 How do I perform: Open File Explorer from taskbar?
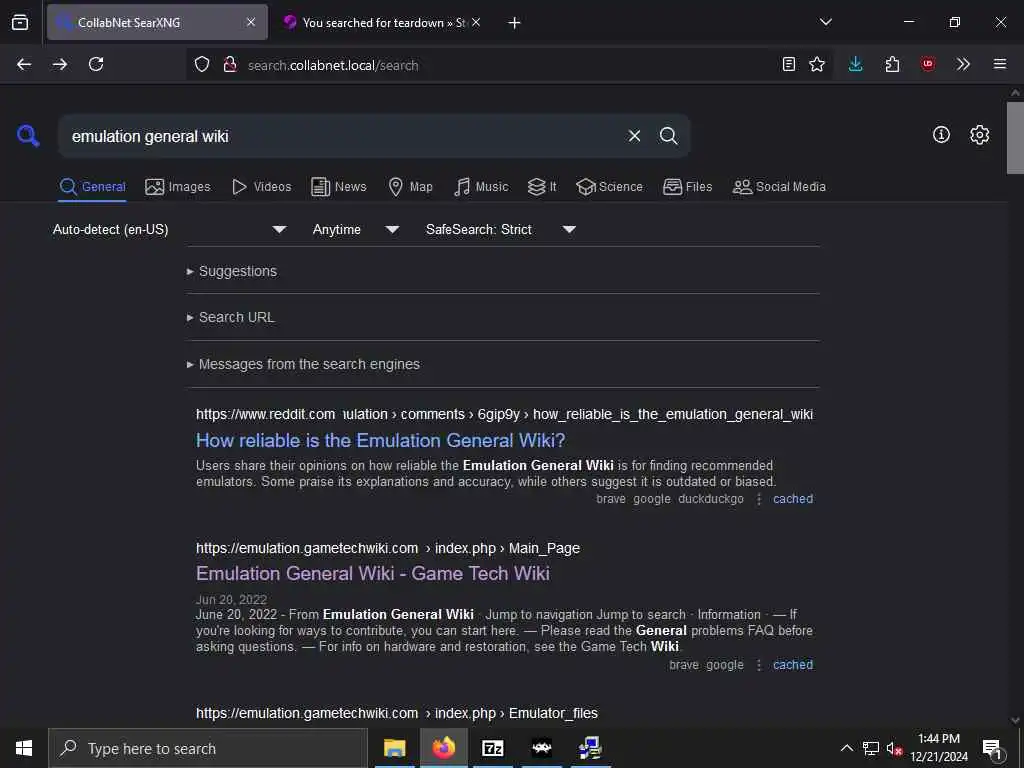[394, 748]
